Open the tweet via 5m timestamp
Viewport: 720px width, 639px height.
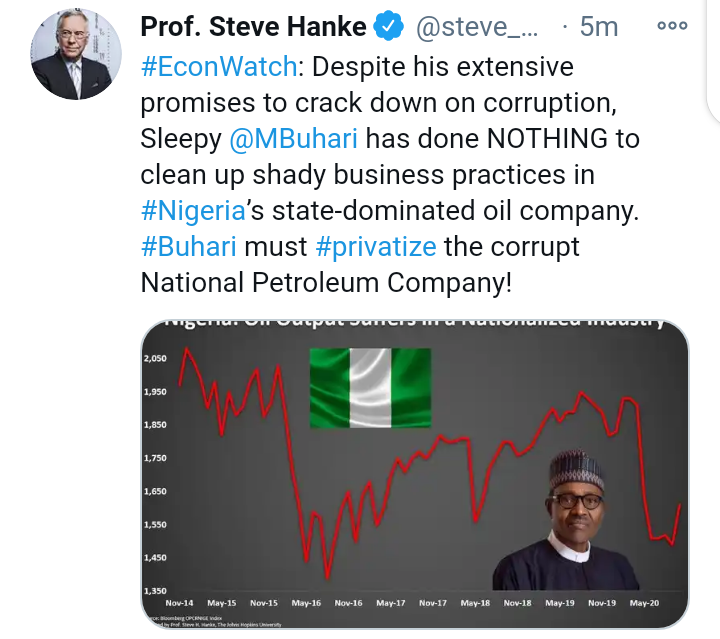tap(598, 27)
